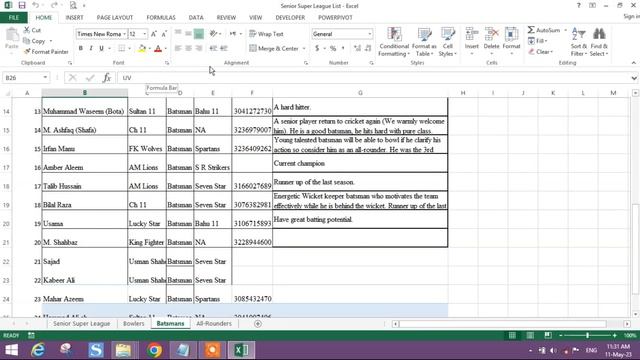This screenshot has height=360, width=640.
Task: Open Sort & Filter menu
Action: tap(579, 42)
